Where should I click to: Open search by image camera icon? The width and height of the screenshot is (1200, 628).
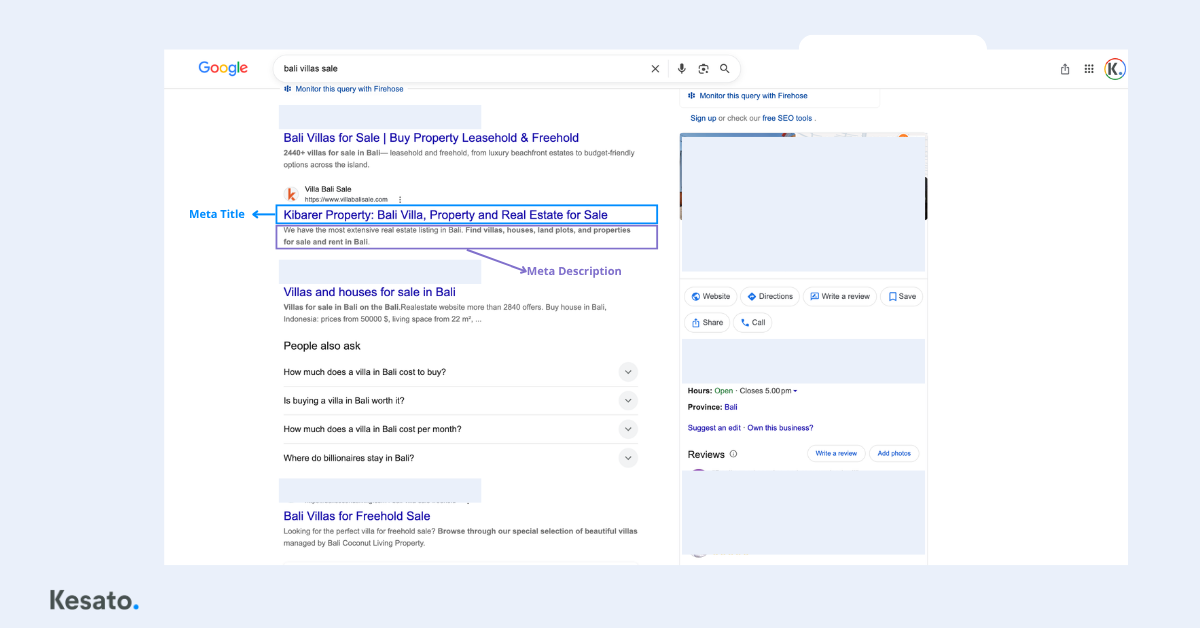click(x=703, y=69)
